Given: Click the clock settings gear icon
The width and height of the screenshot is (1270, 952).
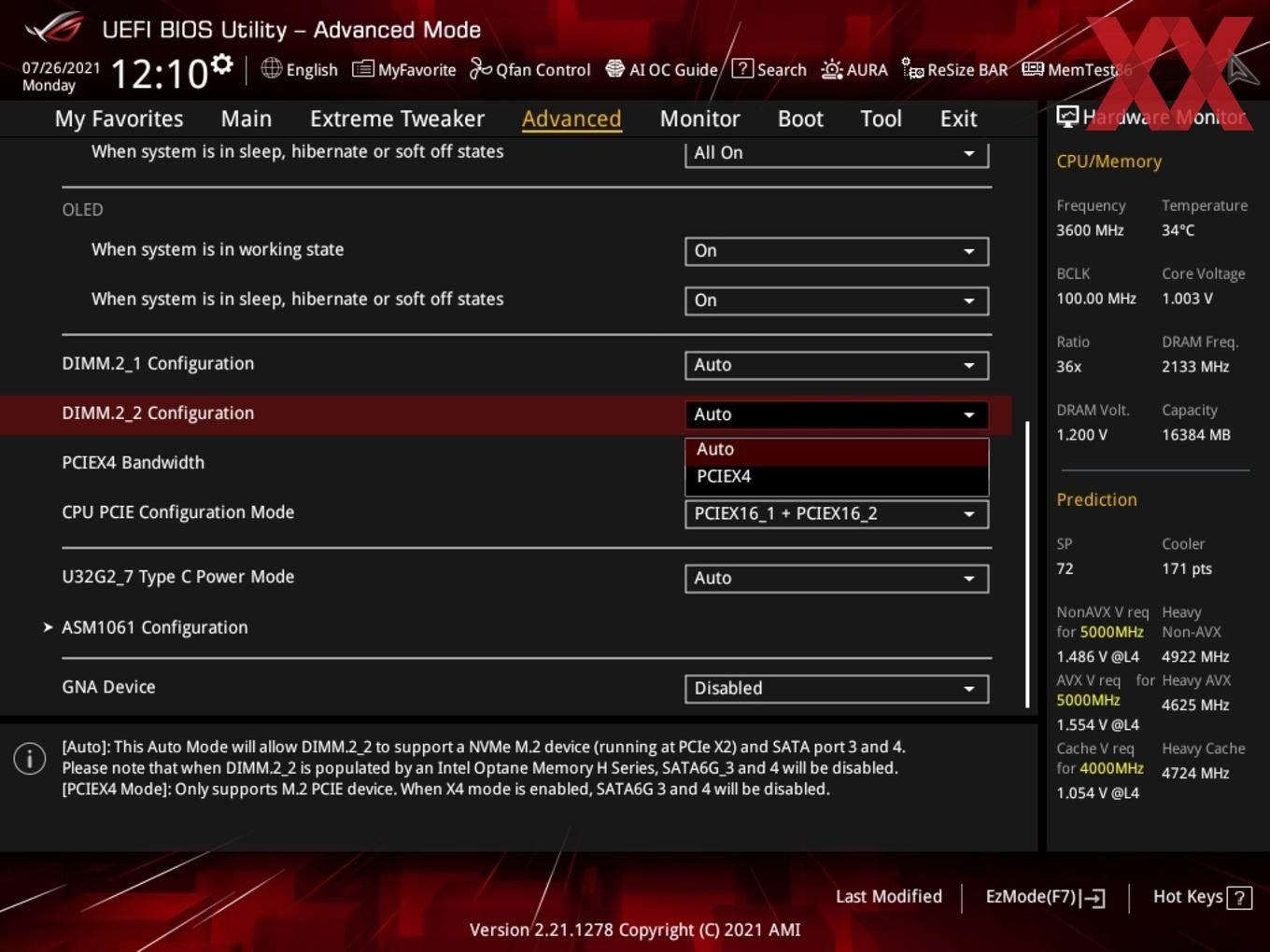Looking at the screenshot, I should 222,64.
